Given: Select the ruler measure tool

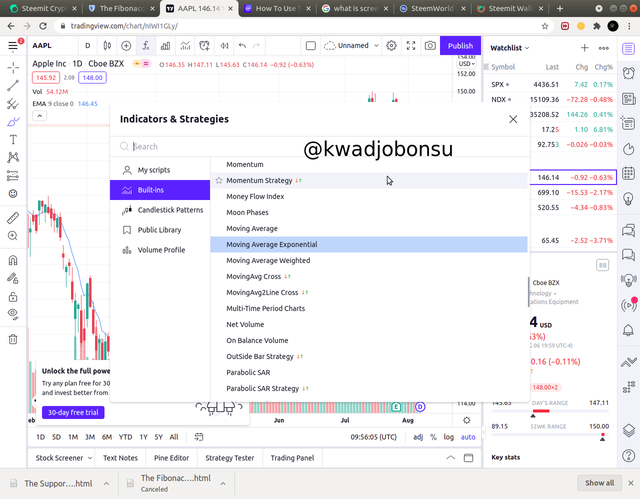Looking at the screenshot, I should click(13, 218).
